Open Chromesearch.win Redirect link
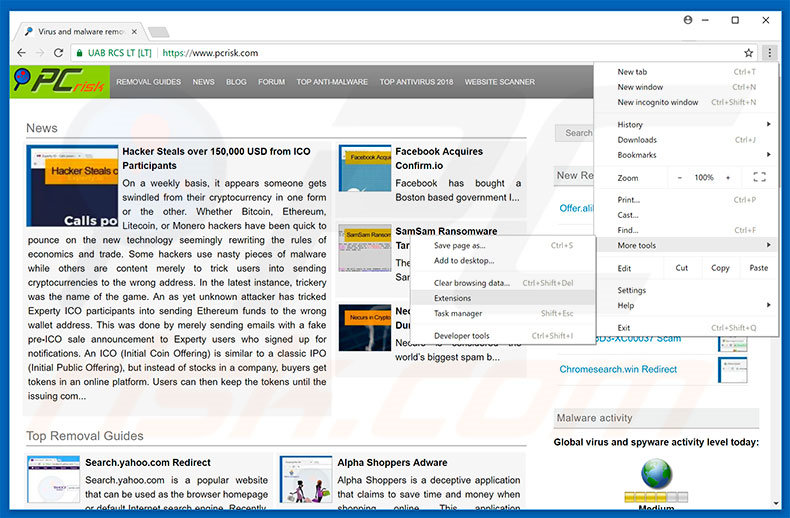The height and width of the screenshot is (518, 790). [x=618, y=369]
